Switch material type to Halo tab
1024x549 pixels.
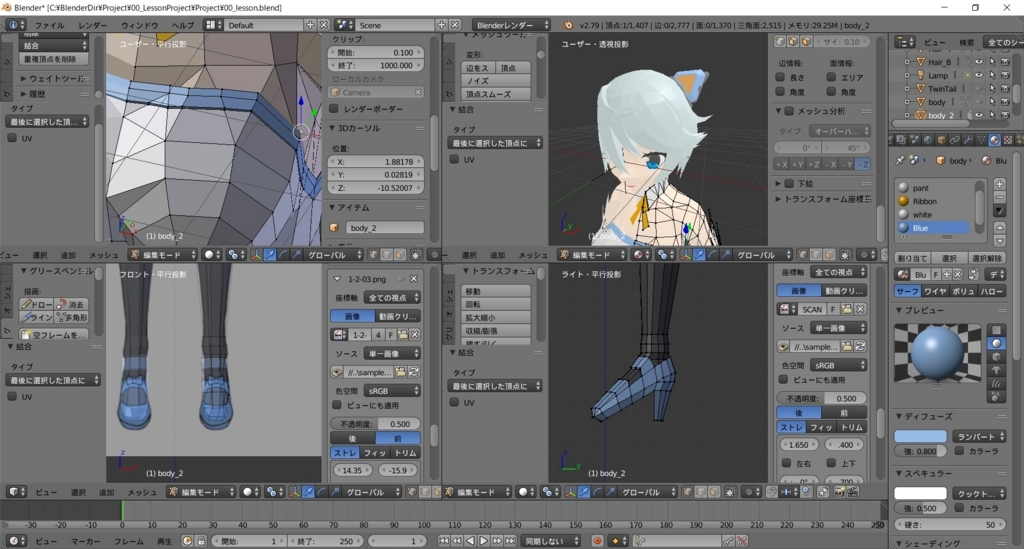(992, 291)
